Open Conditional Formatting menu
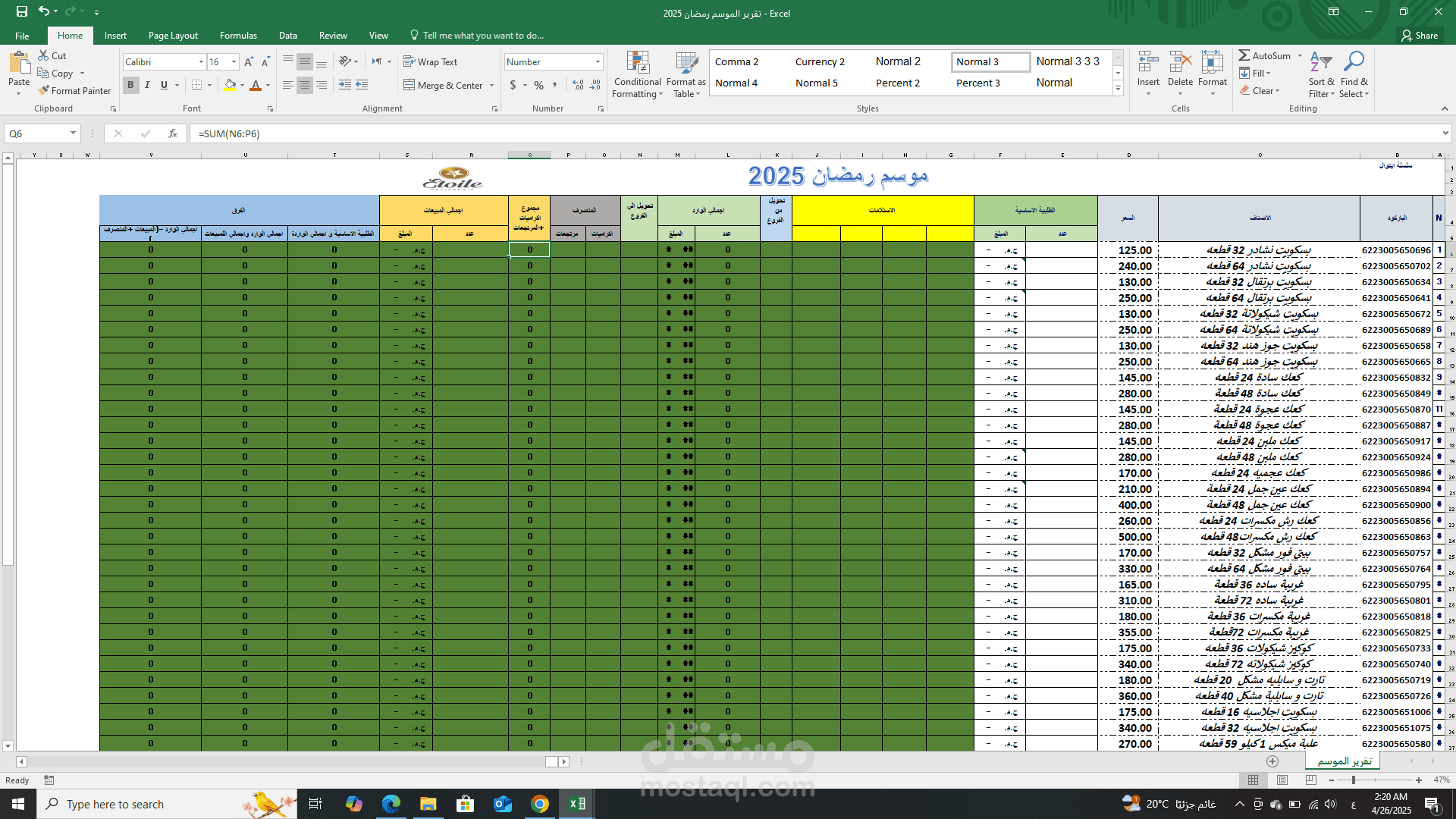Screen dimensions: 1456x819 (x=638, y=74)
